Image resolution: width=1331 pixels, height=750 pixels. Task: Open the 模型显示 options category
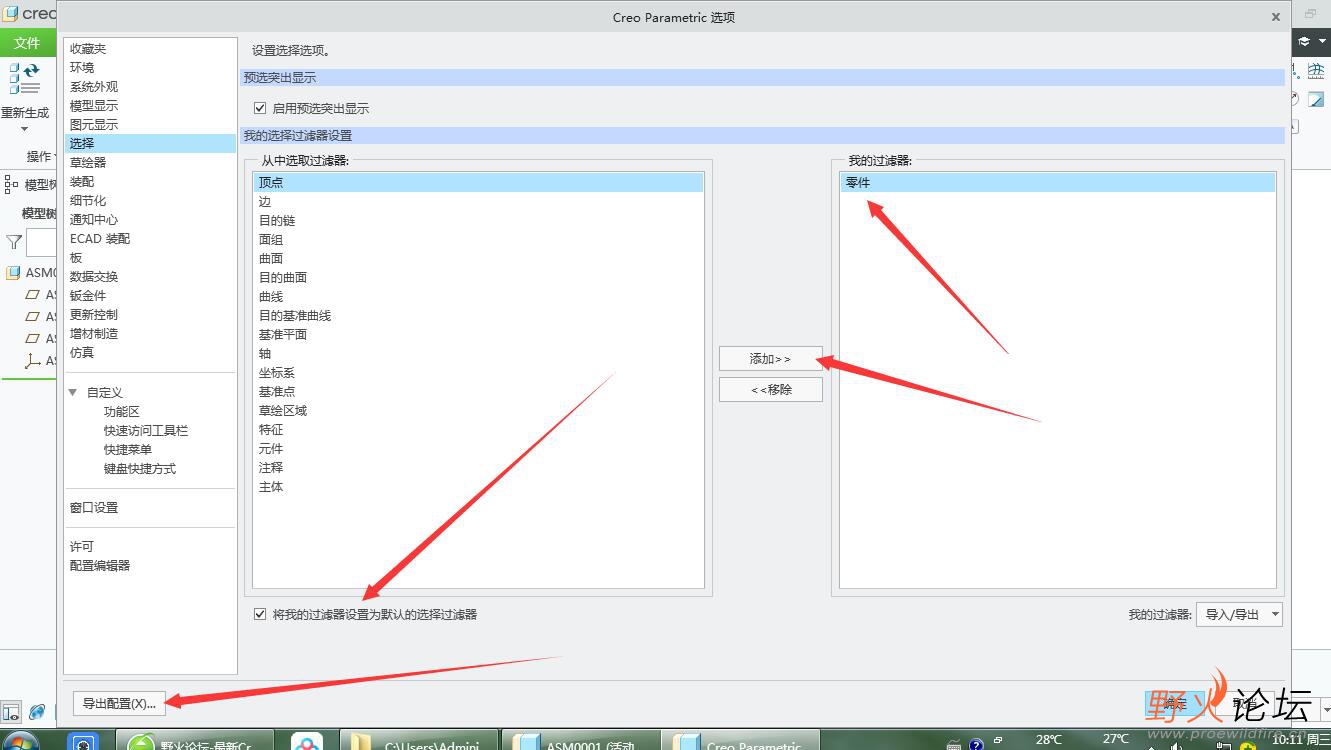(x=94, y=105)
